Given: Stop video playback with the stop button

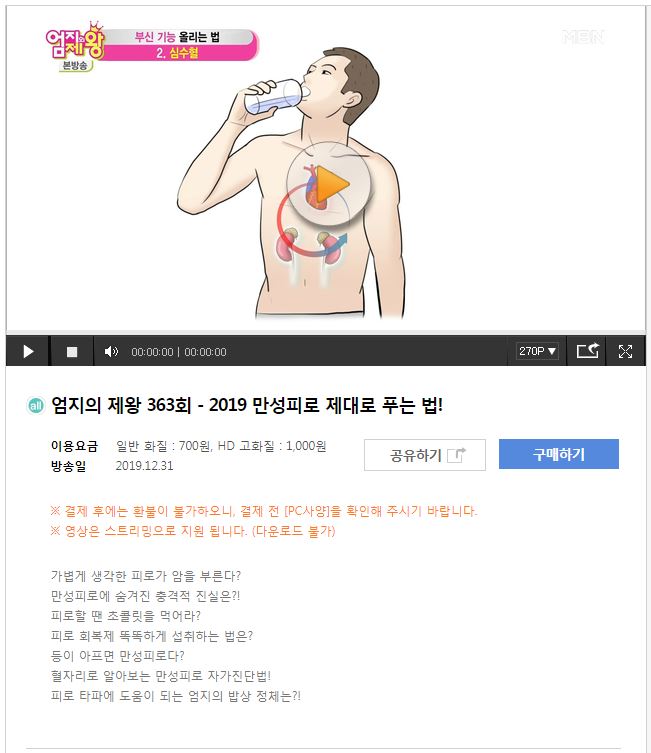Looking at the screenshot, I should pyautogui.click(x=72, y=352).
